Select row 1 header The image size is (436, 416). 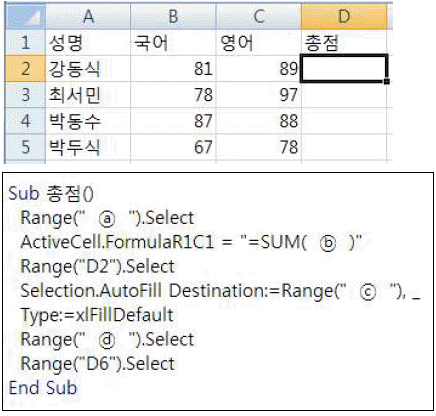25,42
